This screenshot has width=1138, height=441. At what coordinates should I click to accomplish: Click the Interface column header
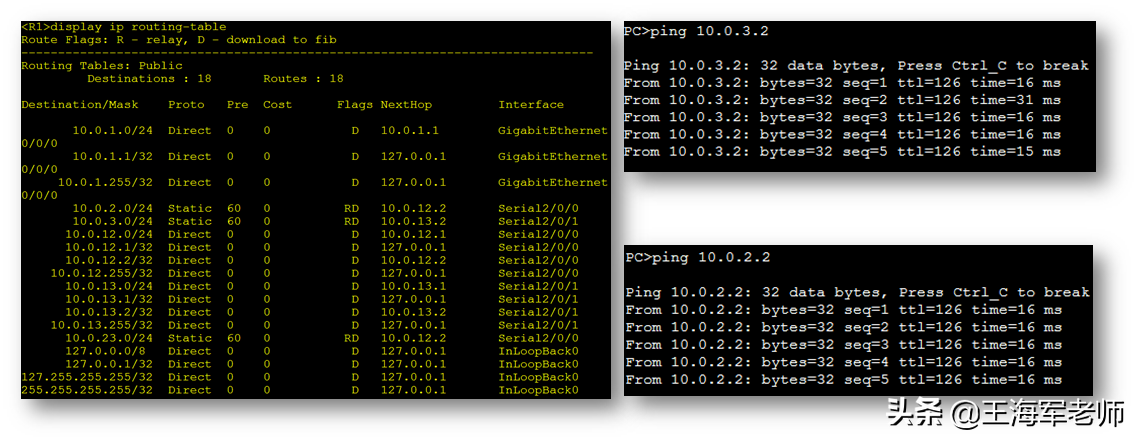[531, 105]
